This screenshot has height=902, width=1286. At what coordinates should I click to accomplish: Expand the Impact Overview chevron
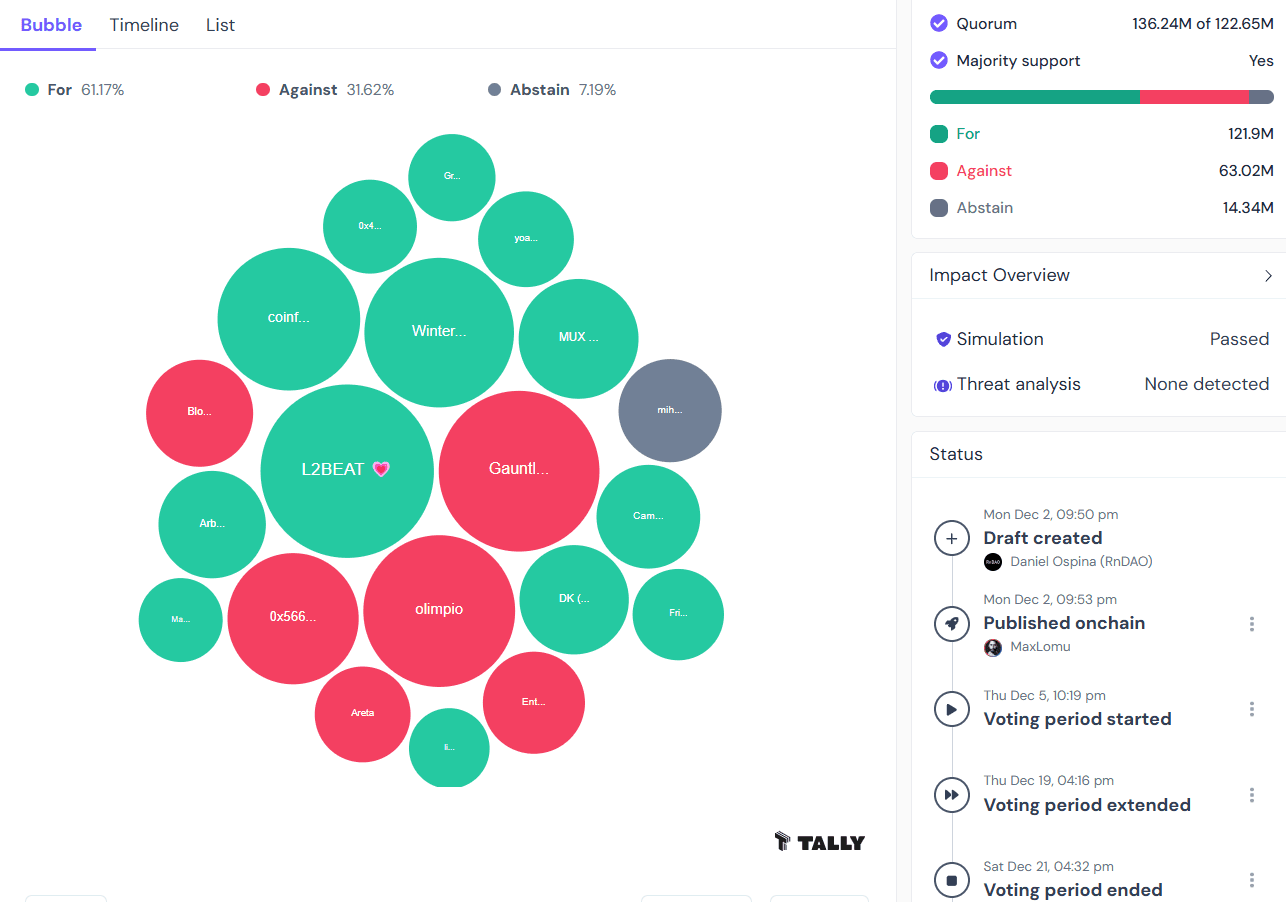click(x=1268, y=275)
